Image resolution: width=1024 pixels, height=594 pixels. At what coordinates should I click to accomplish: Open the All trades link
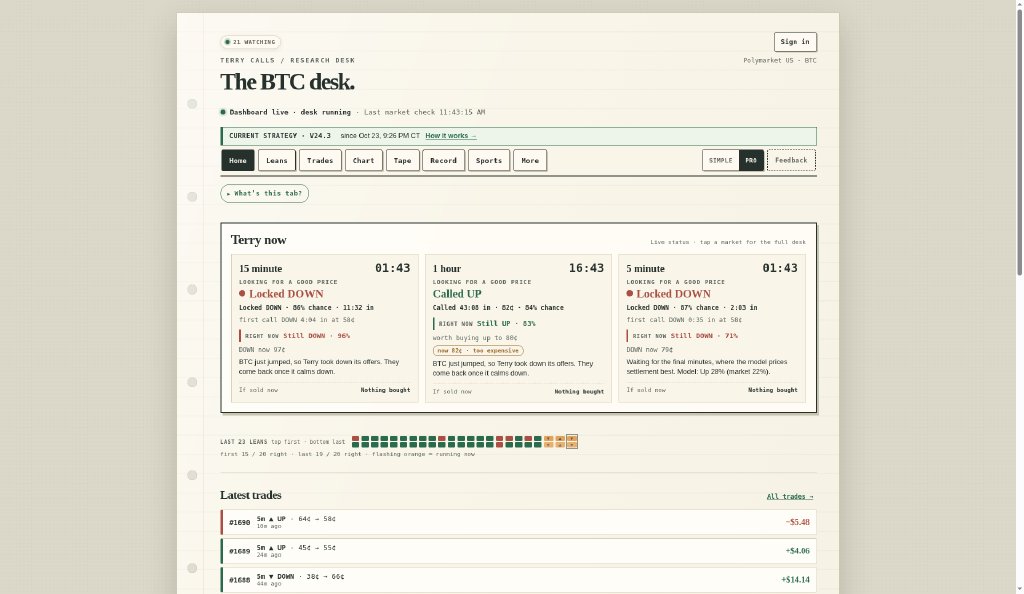click(x=790, y=497)
